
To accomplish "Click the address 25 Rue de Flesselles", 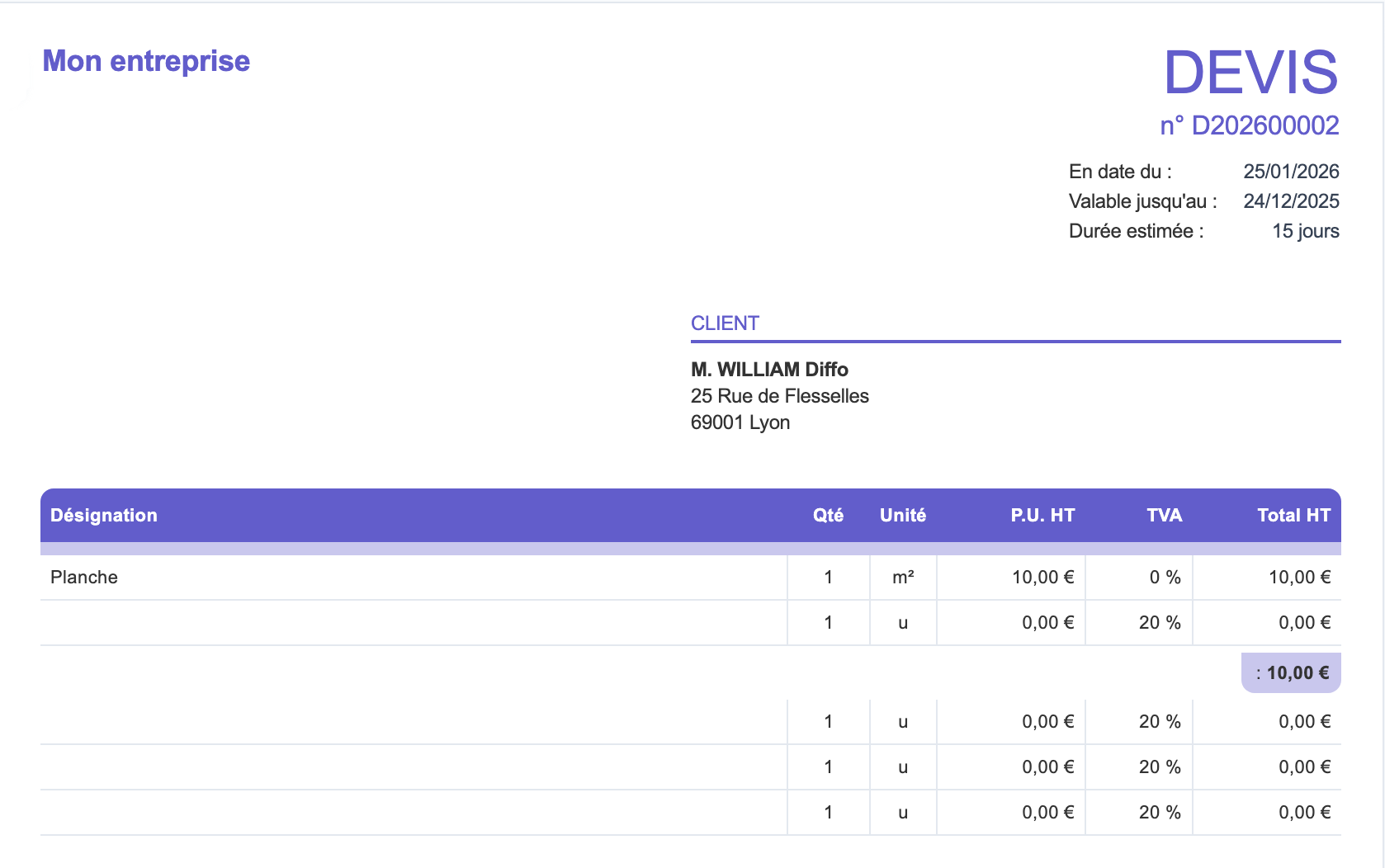I will 779,396.
